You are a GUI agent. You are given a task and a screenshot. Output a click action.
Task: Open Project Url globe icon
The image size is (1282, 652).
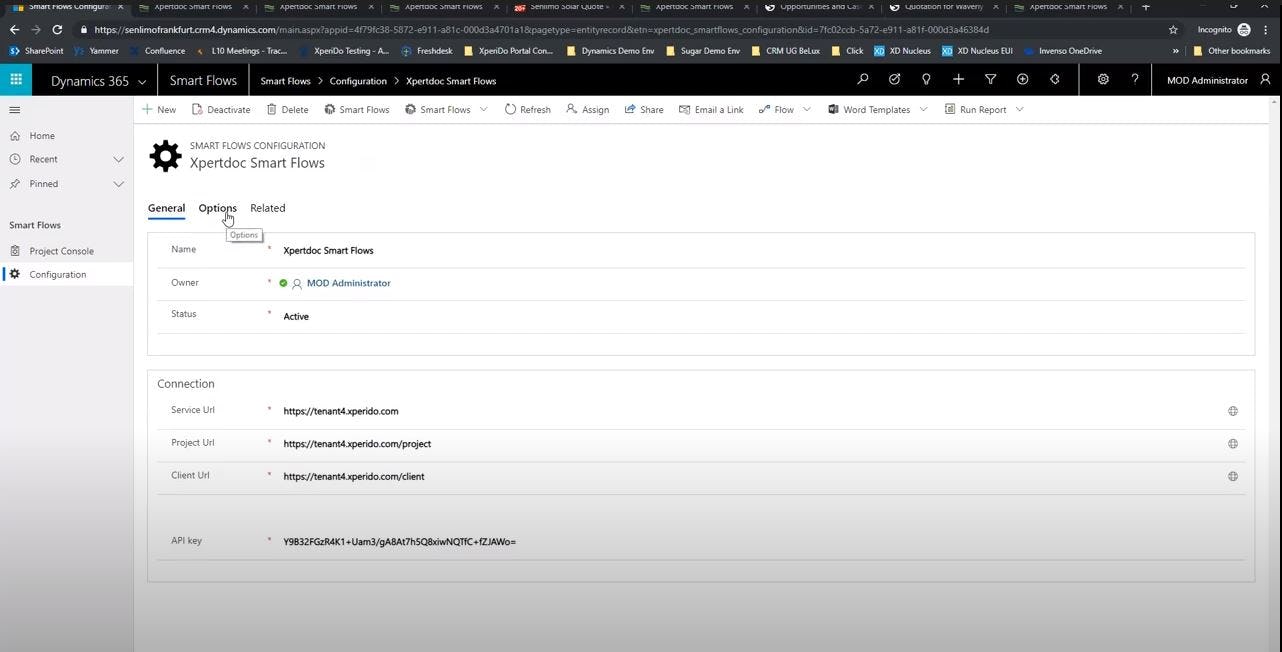coord(1233,444)
